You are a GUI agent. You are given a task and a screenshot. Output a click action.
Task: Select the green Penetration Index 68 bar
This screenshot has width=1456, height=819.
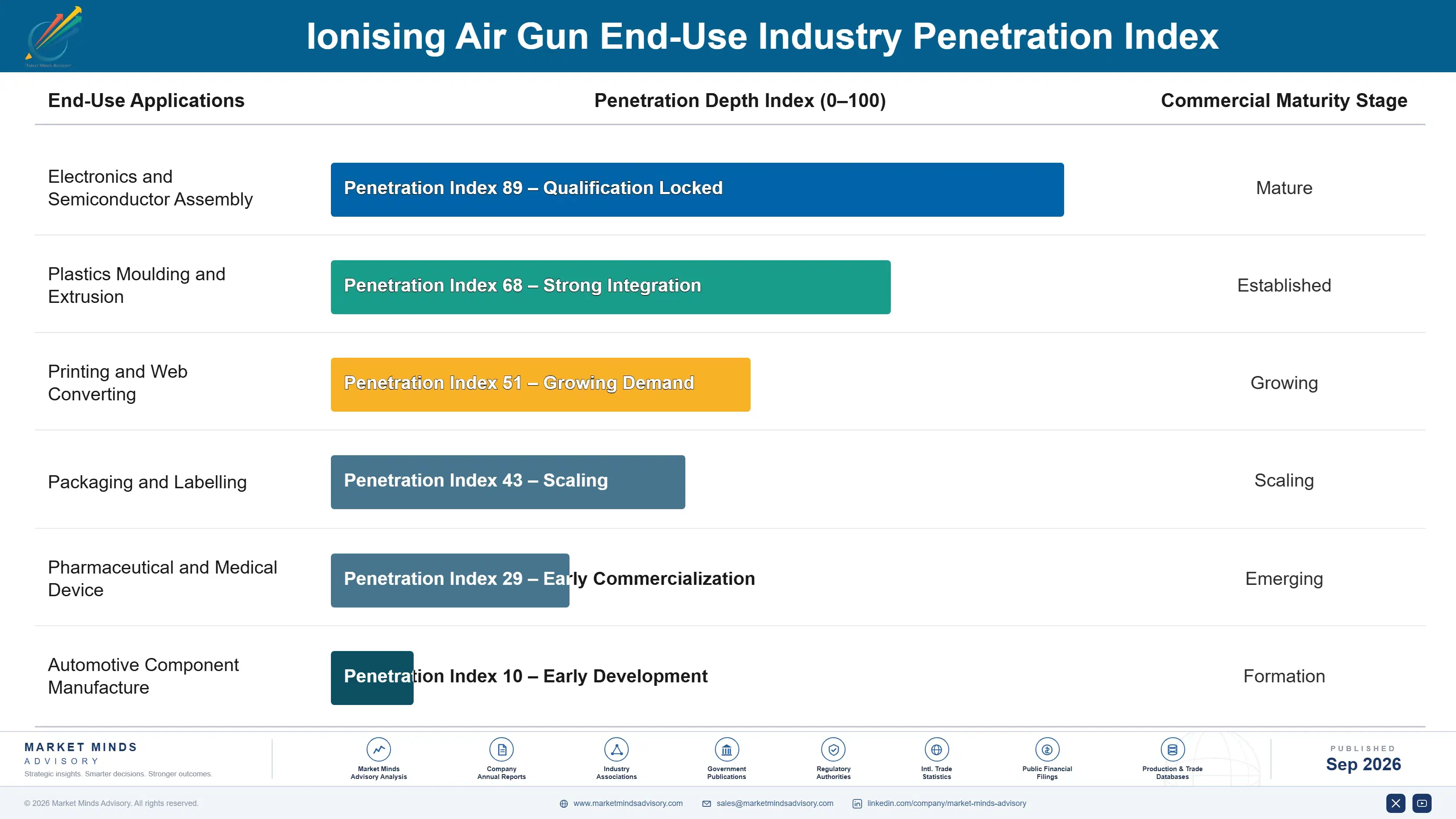pos(610,287)
